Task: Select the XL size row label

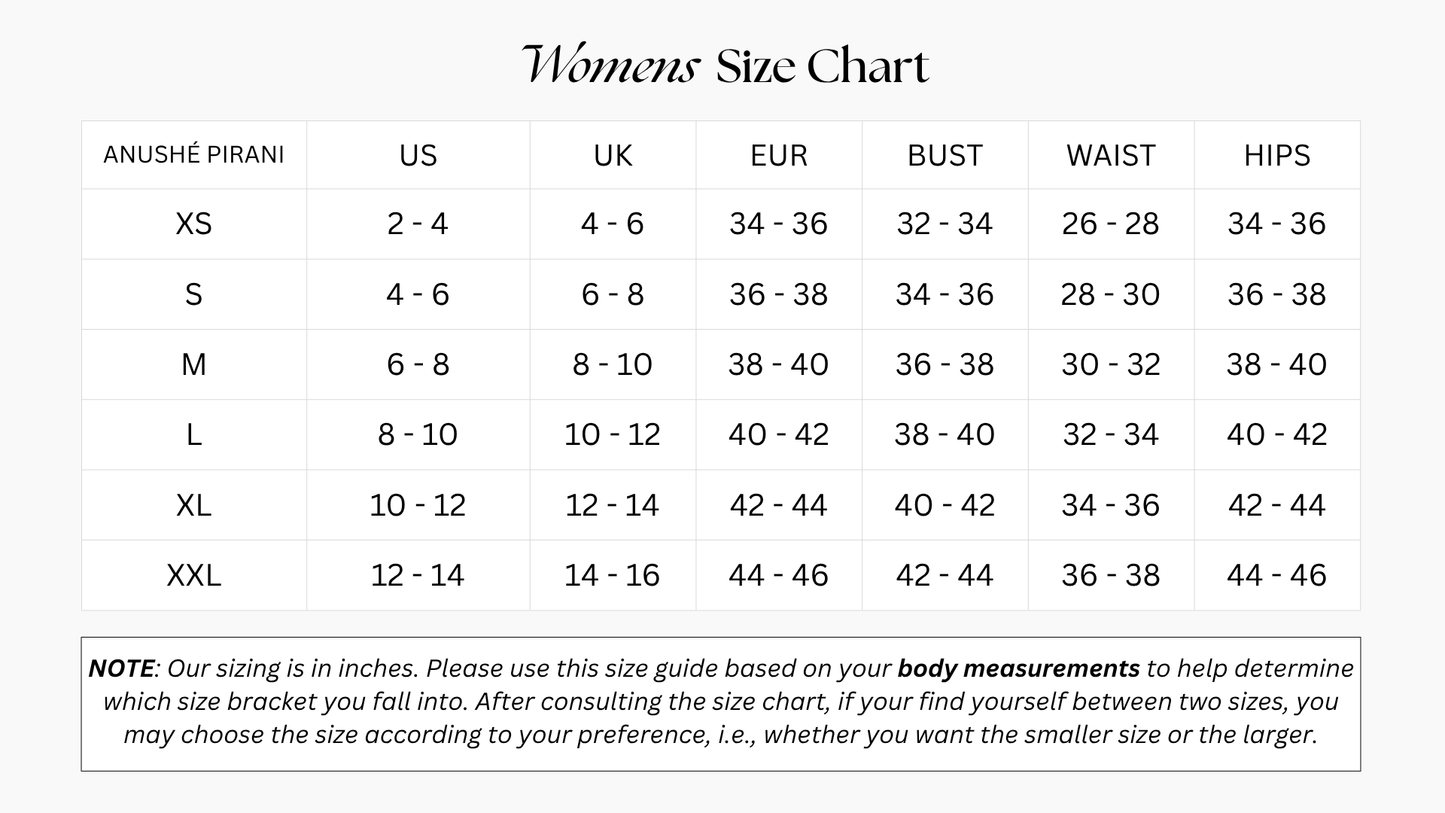Action: tap(194, 505)
